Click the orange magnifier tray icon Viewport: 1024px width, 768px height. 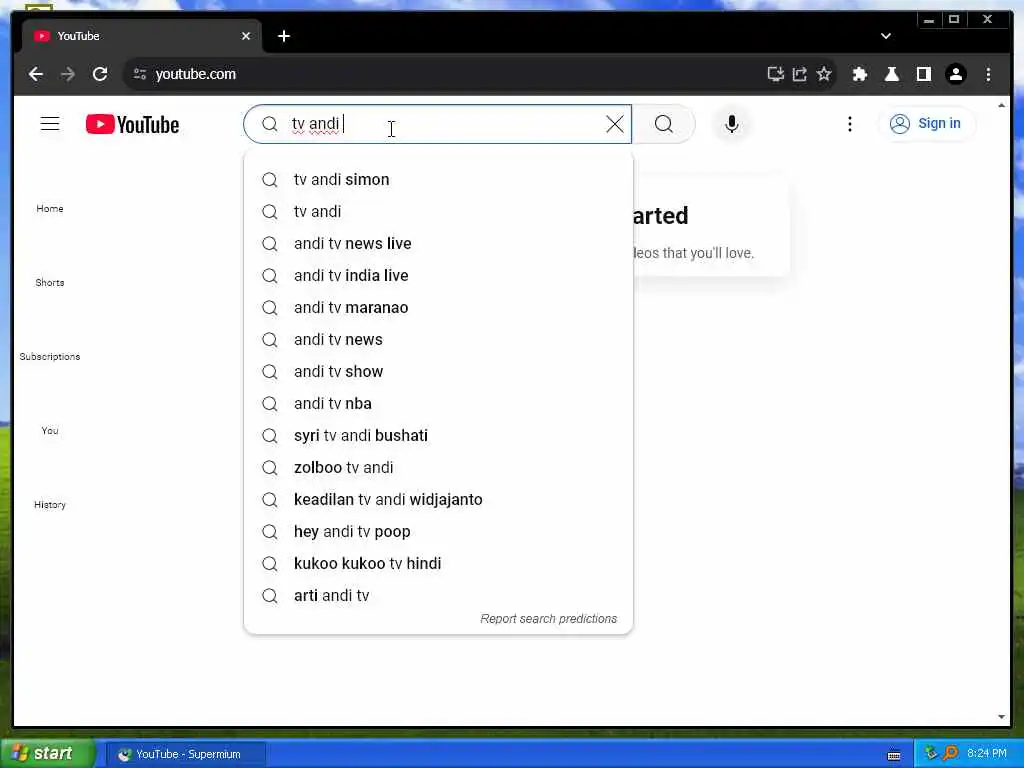[950, 754]
